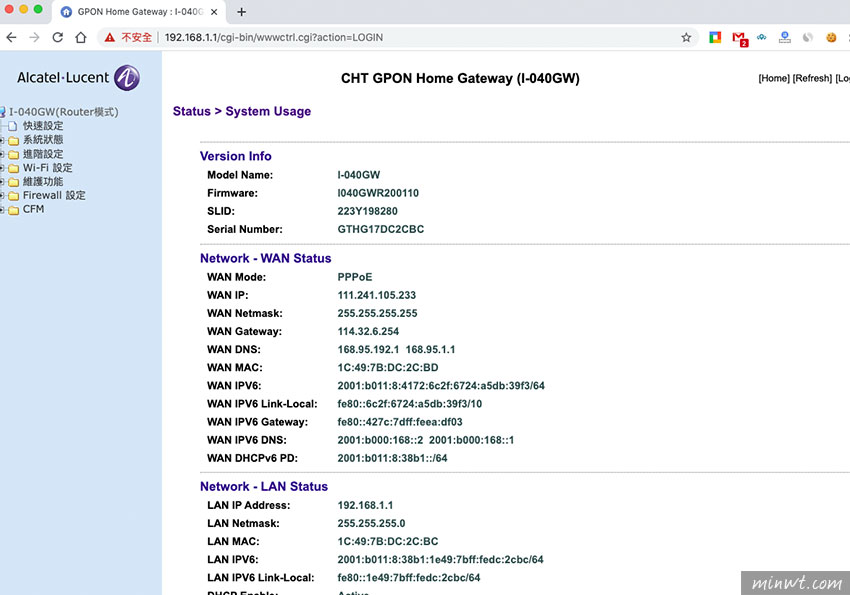Click the blue link-shaped extension icon
The width and height of the screenshot is (850, 595).
762,37
